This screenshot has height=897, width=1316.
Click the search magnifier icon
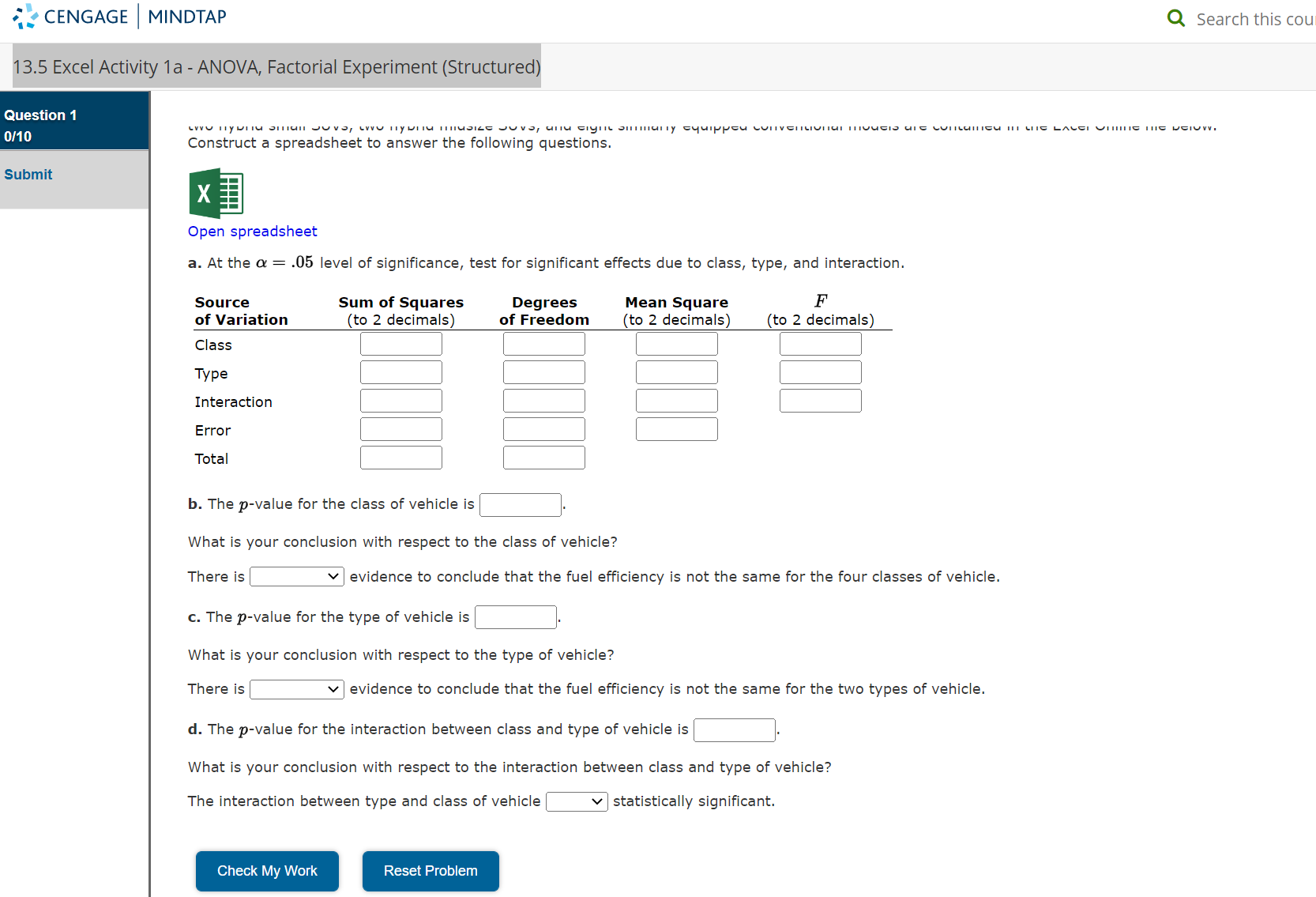(1176, 17)
